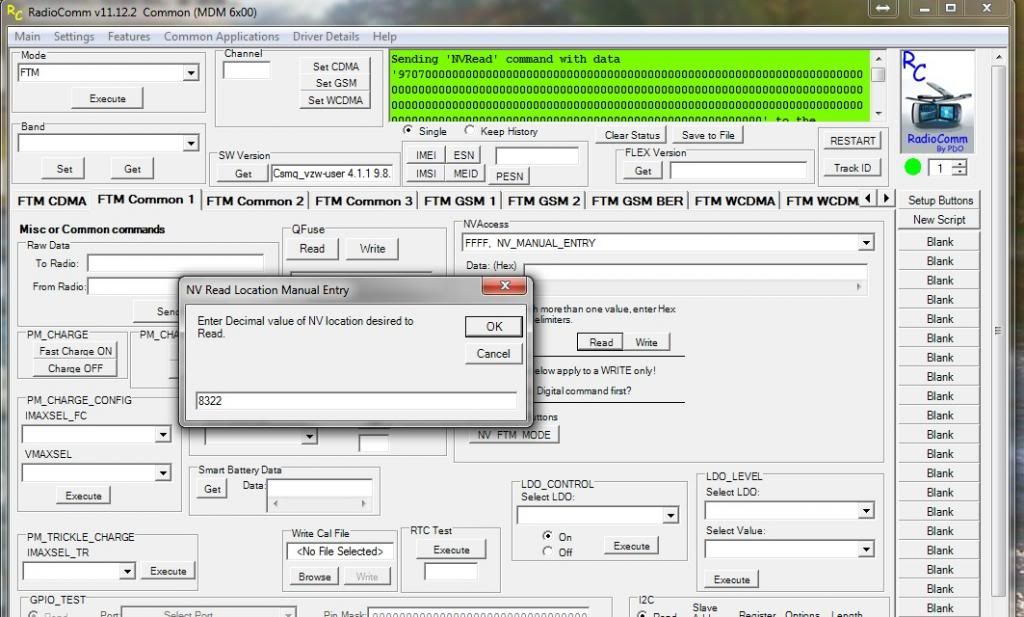Screen dimensions: 1024x617
Task: Open the Features menu
Action: click(129, 37)
